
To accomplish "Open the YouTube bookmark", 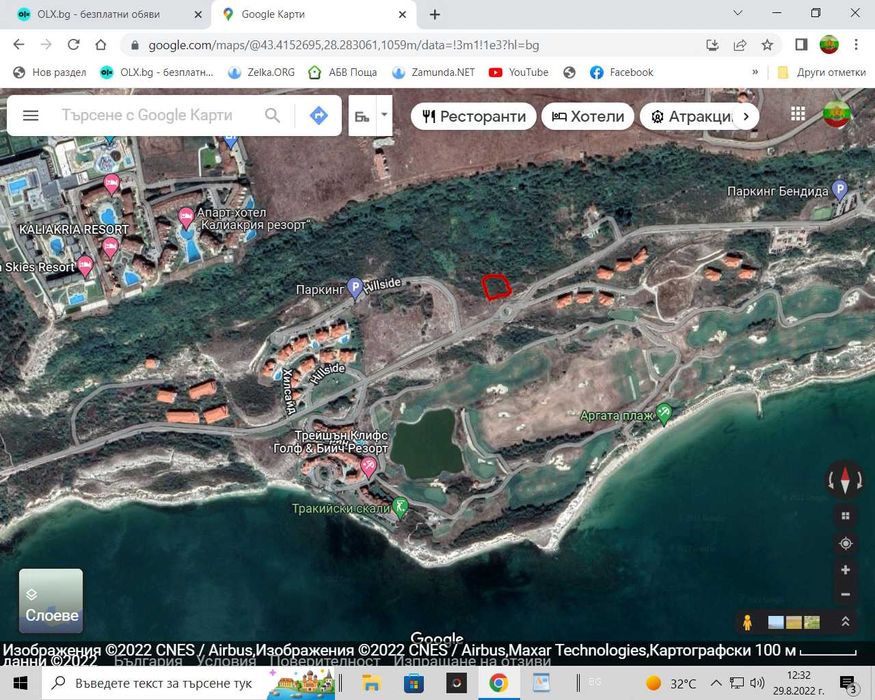I will [518, 72].
